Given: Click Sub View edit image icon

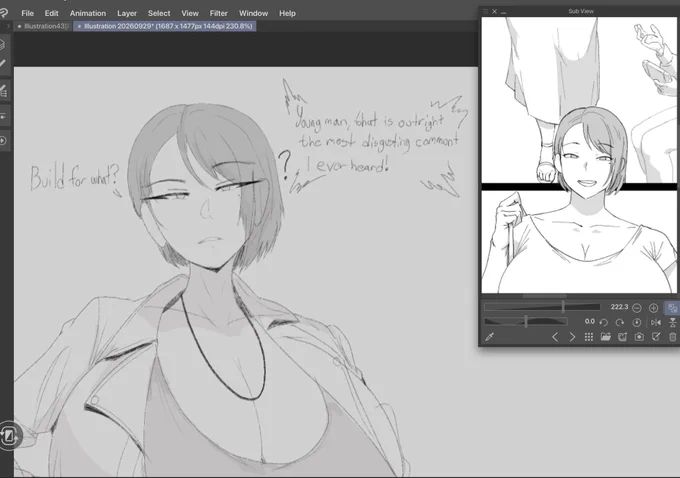Looking at the screenshot, I should point(656,337).
